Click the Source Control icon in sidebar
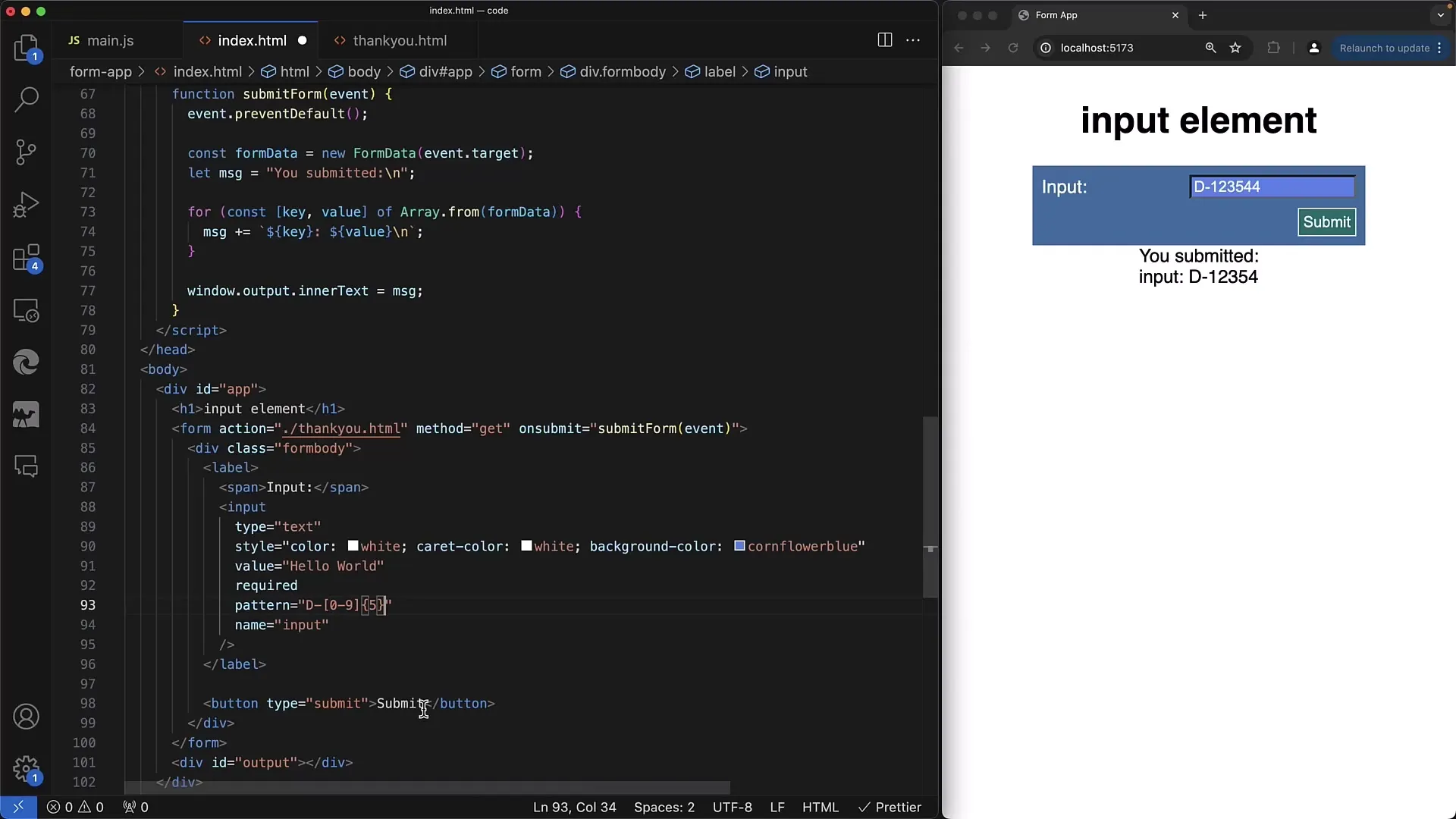The image size is (1456, 819). [27, 152]
